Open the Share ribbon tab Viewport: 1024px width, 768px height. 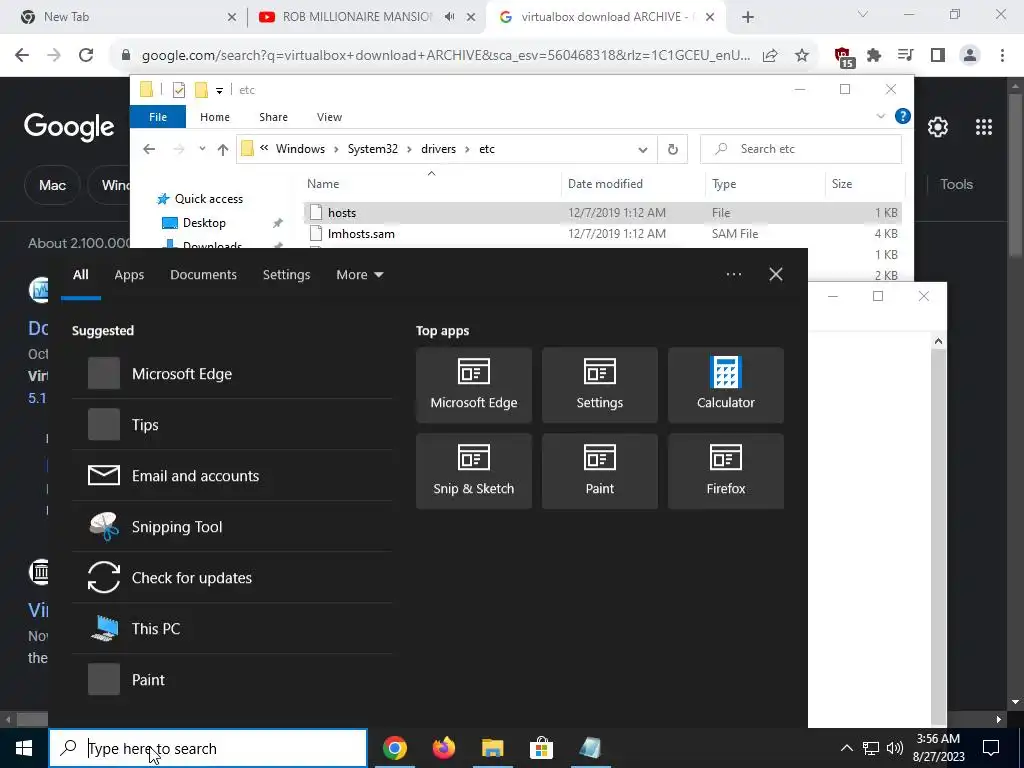[x=273, y=117]
